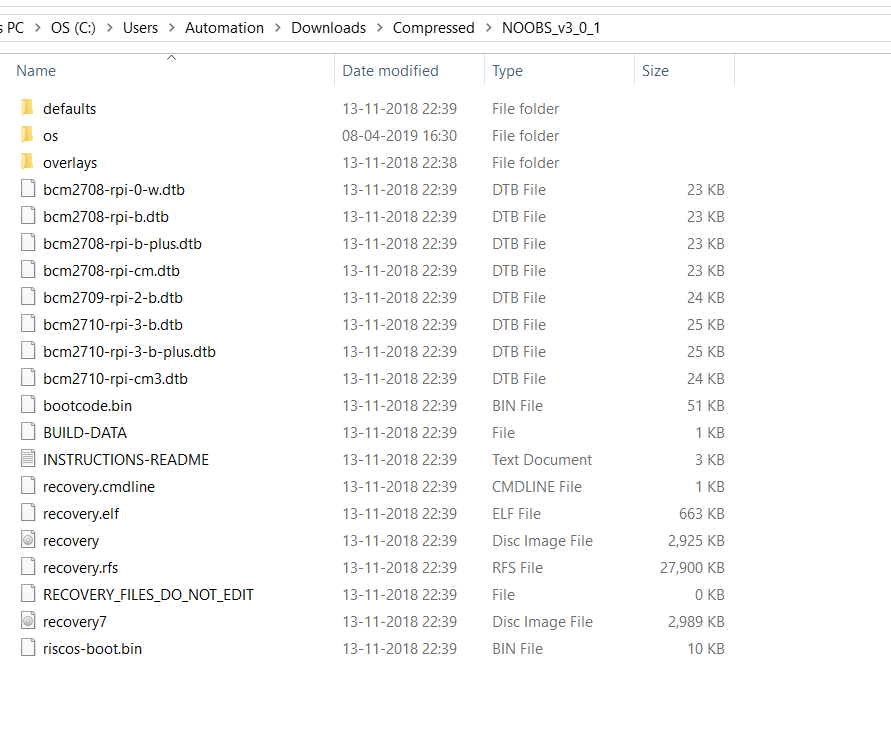Click the 08-04-2019 16:30 date value
Screen dimensions: 891x729
click(x=399, y=136)
